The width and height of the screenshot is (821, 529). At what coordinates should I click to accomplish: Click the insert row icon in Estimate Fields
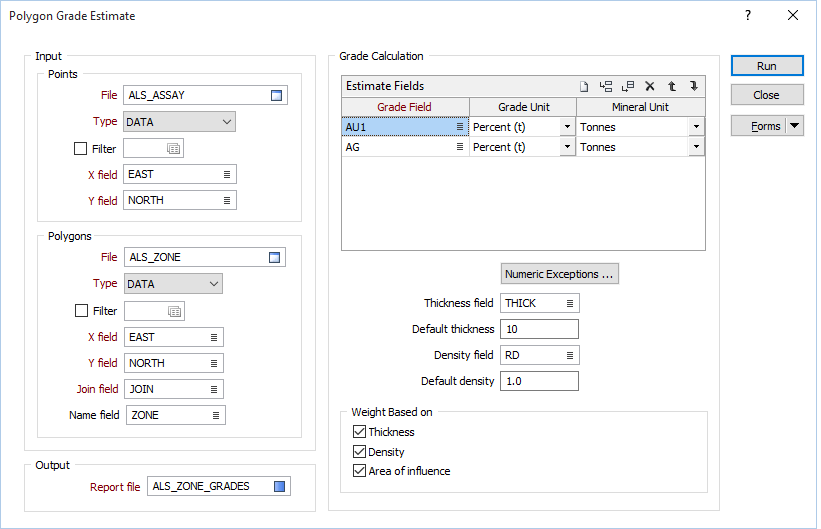click(606, 86)
